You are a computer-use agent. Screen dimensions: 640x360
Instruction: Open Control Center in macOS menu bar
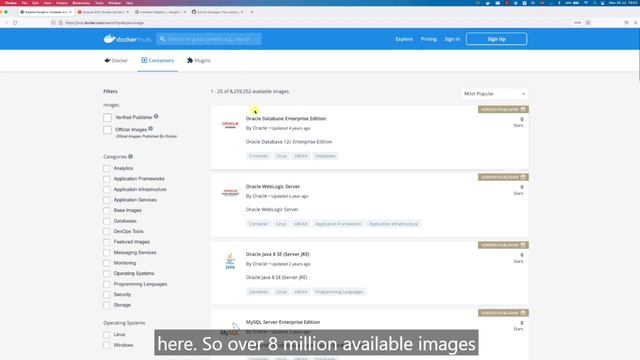[603, 3]
